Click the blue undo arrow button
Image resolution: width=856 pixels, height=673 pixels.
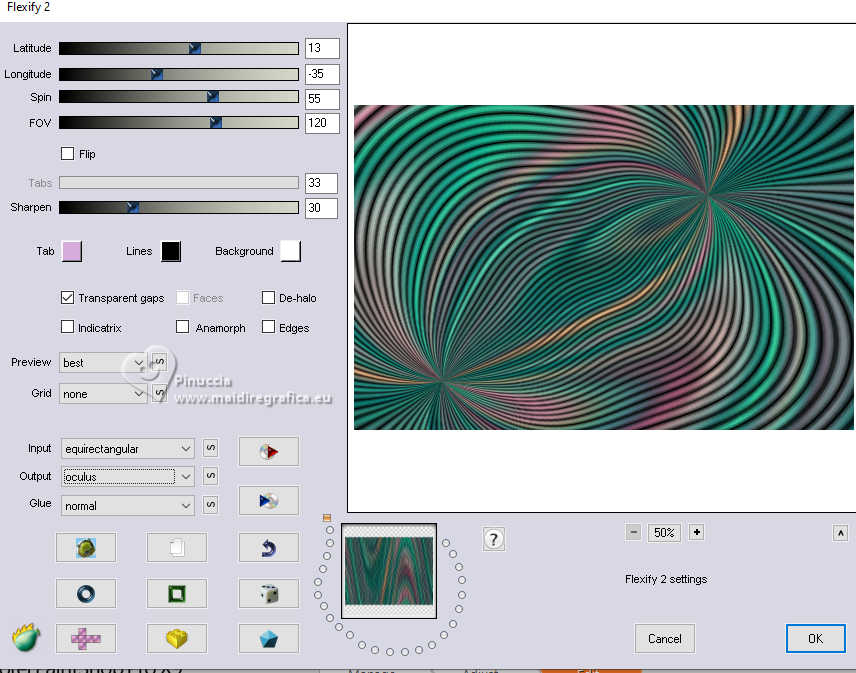coord(269,547)
